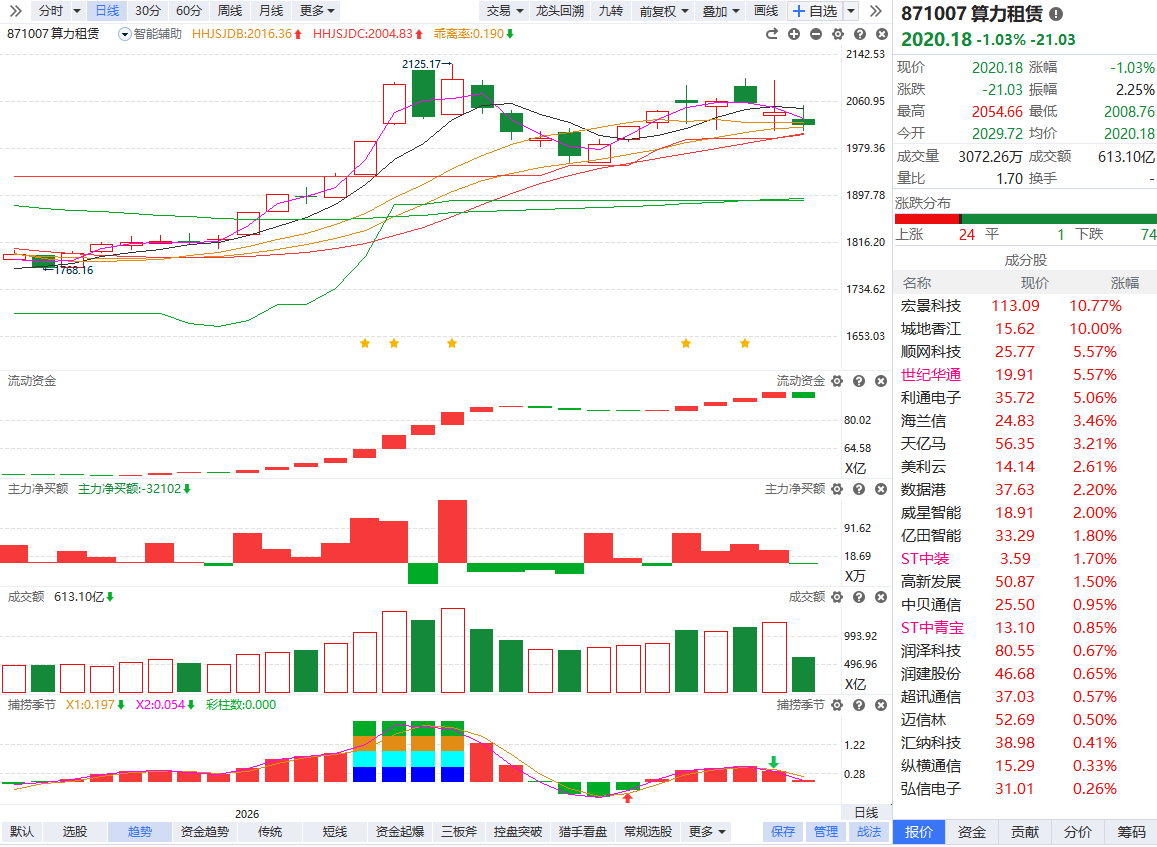Expand the 叠加 dropdown menu

[721, 11]
